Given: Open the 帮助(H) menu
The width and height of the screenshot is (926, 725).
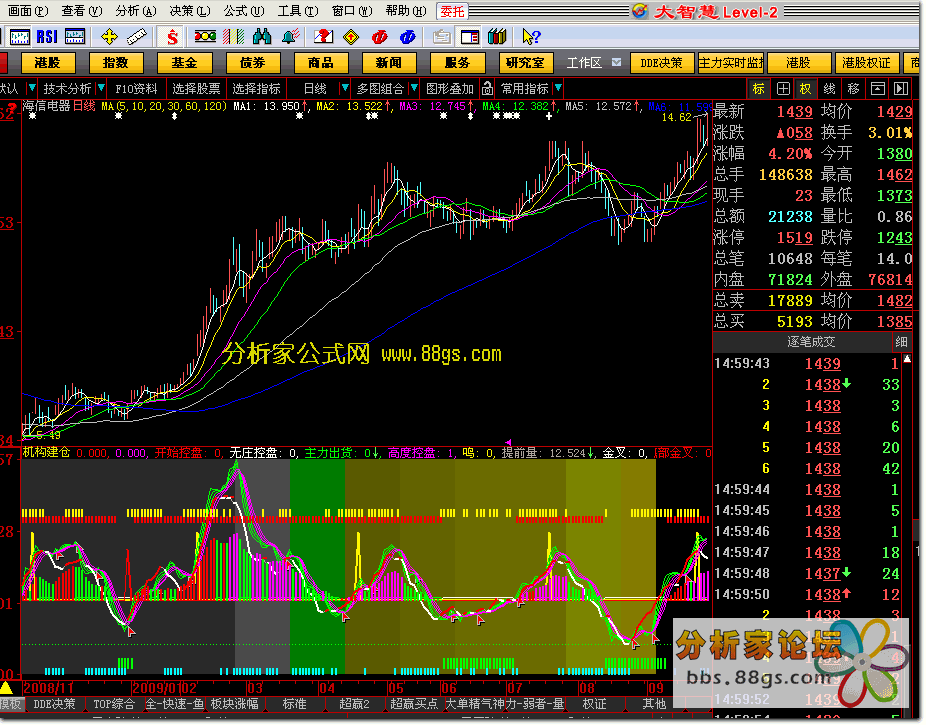Looking at the screenshot, I should [x=406, y=11].
